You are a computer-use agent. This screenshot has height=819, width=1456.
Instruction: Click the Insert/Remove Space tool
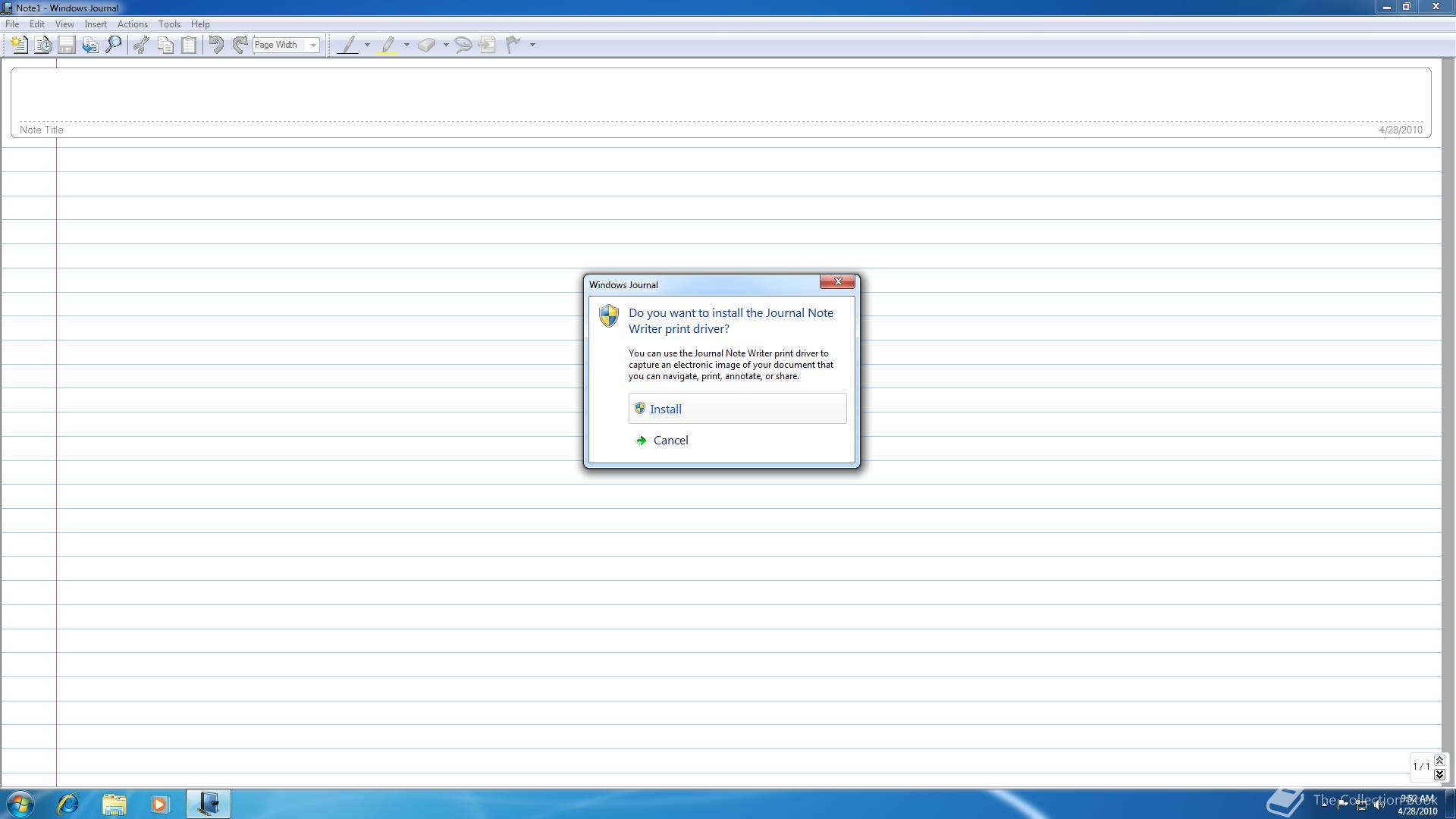[x=488, y=45]
